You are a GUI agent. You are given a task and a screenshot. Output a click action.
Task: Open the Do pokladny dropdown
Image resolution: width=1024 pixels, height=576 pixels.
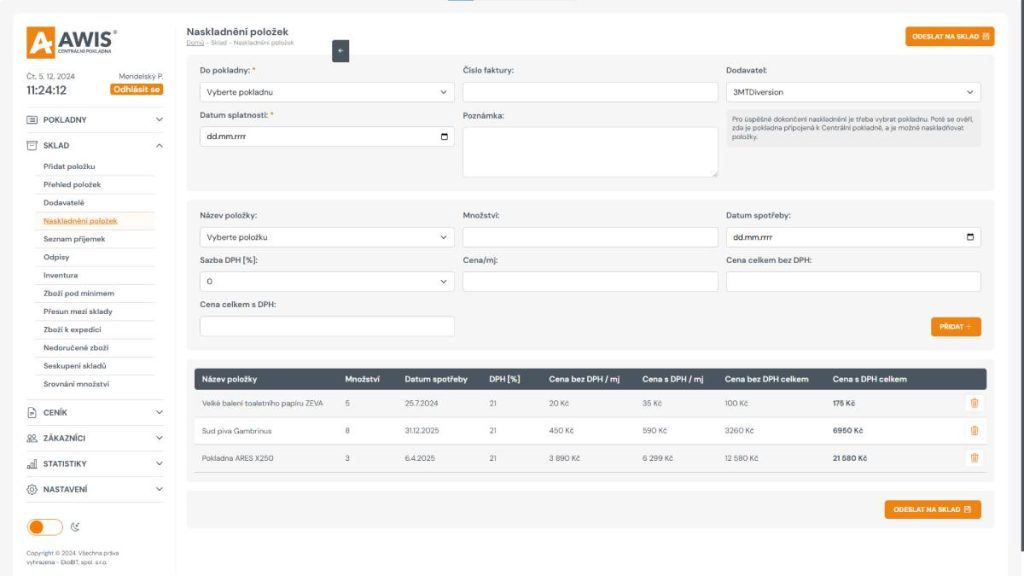click(326, 92)
